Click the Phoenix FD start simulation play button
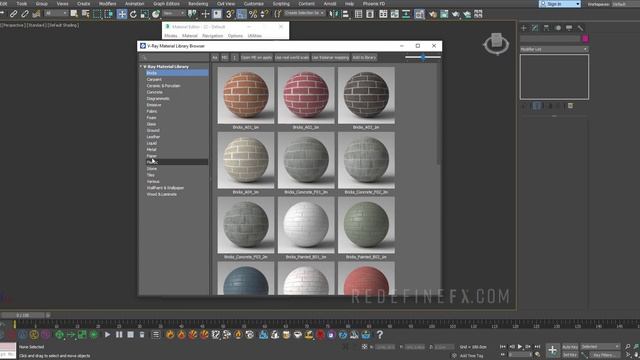 (107, 335)
